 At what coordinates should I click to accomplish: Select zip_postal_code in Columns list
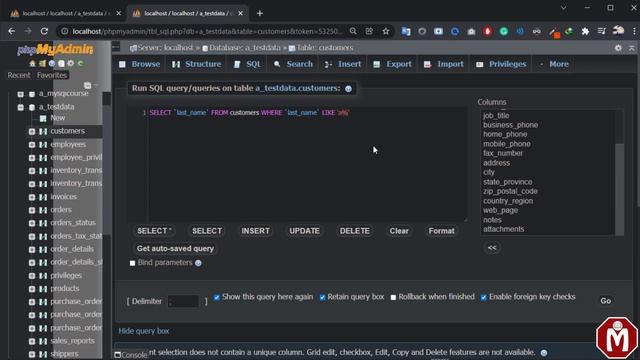[x=510, y=191]
